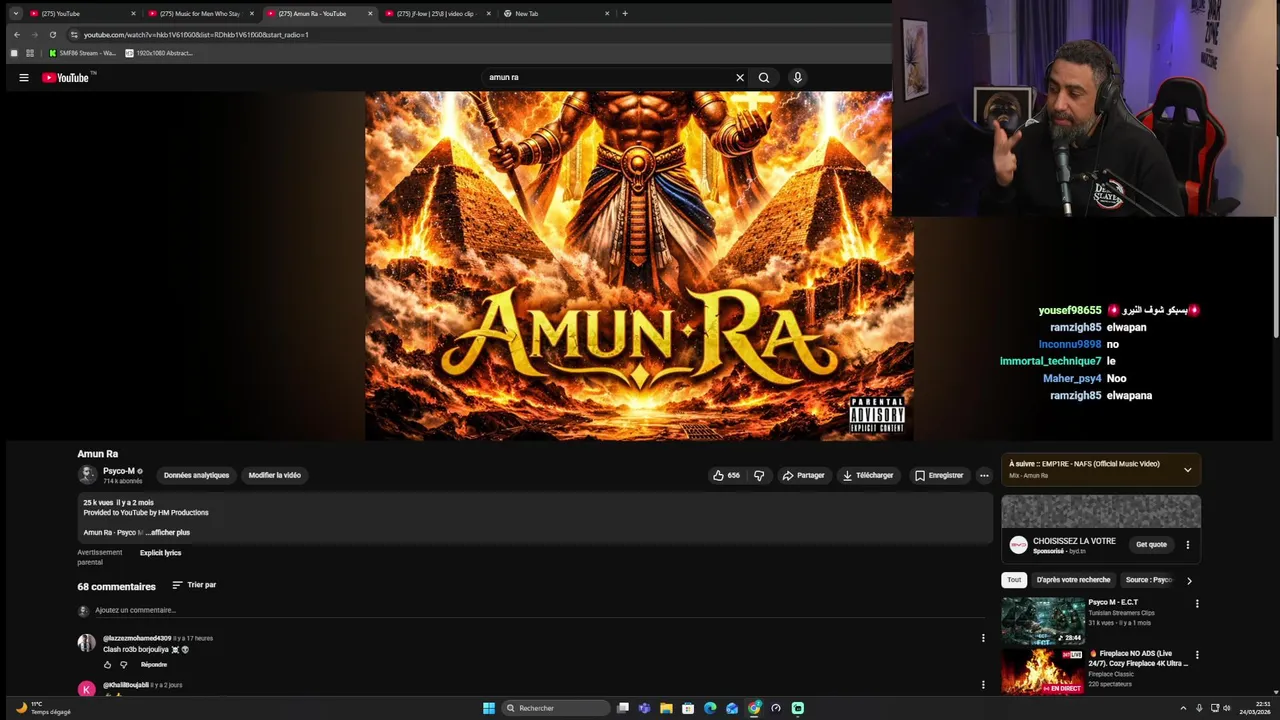1280x720 pixels.
Task: Open Données analytiques
Action: [196, 475]
